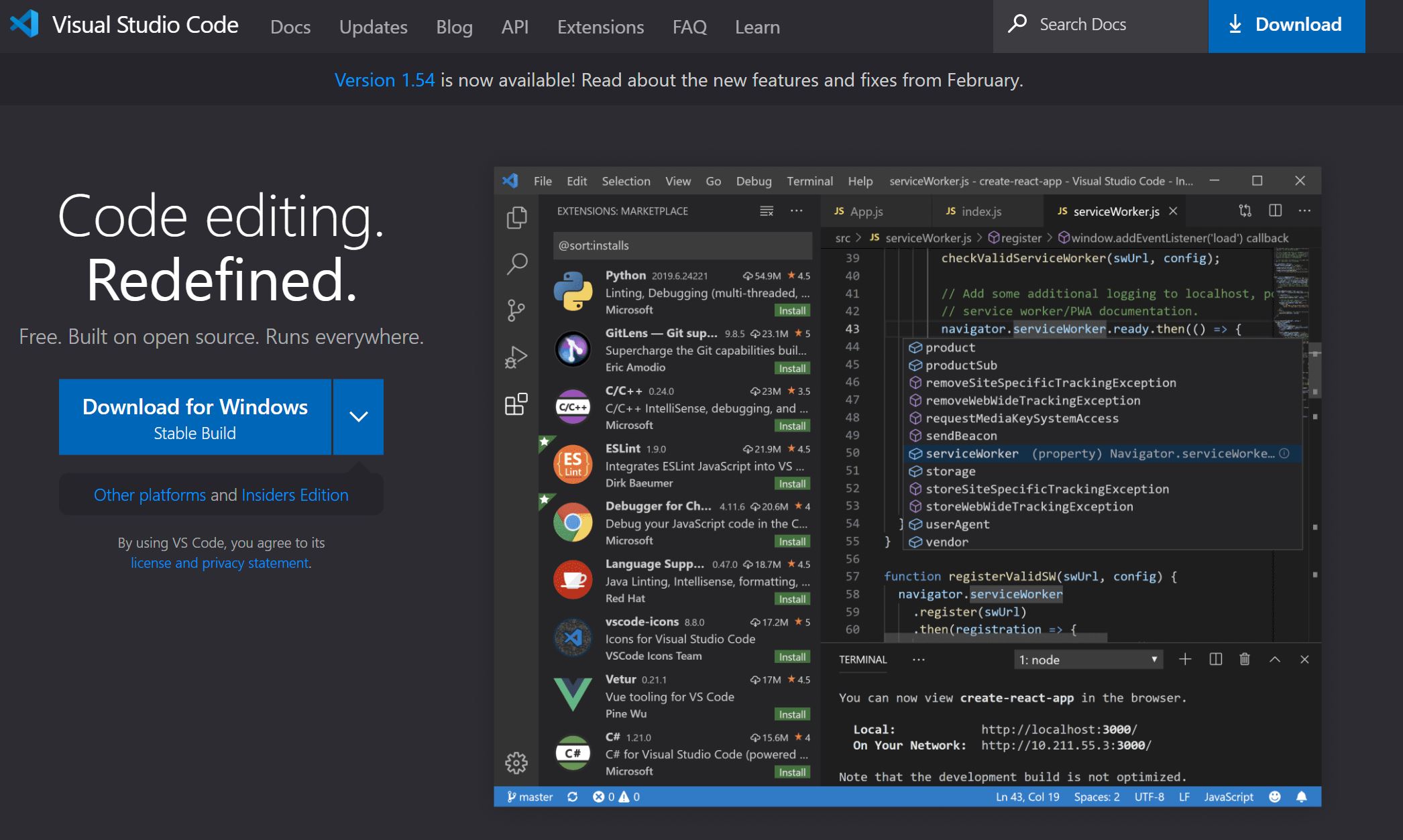The width and height of the screenshot is (1403, 840).
Task: Open Source Control branch icon
Action: pos(516,310)
